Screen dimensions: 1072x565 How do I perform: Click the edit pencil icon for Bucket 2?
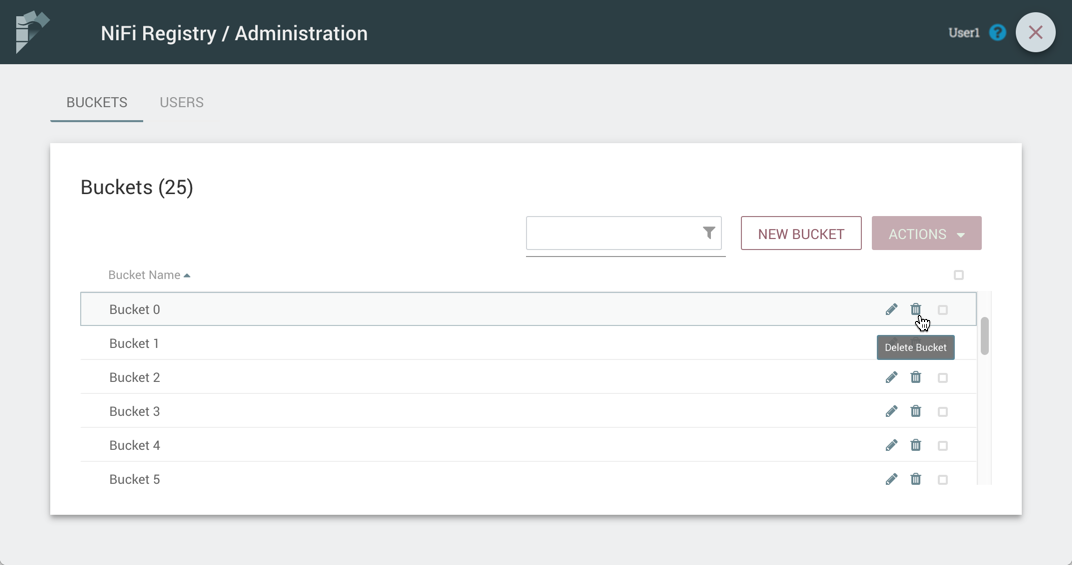point(891,378)
